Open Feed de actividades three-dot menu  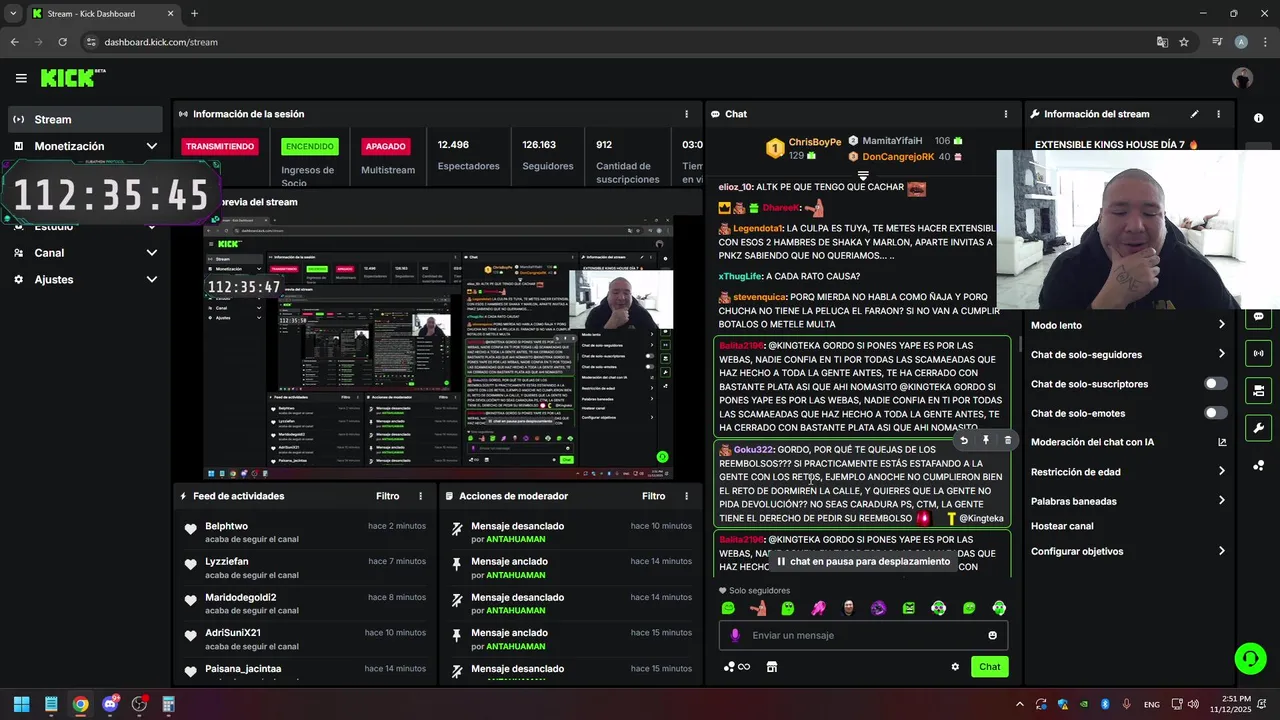[x=420, y=496]
